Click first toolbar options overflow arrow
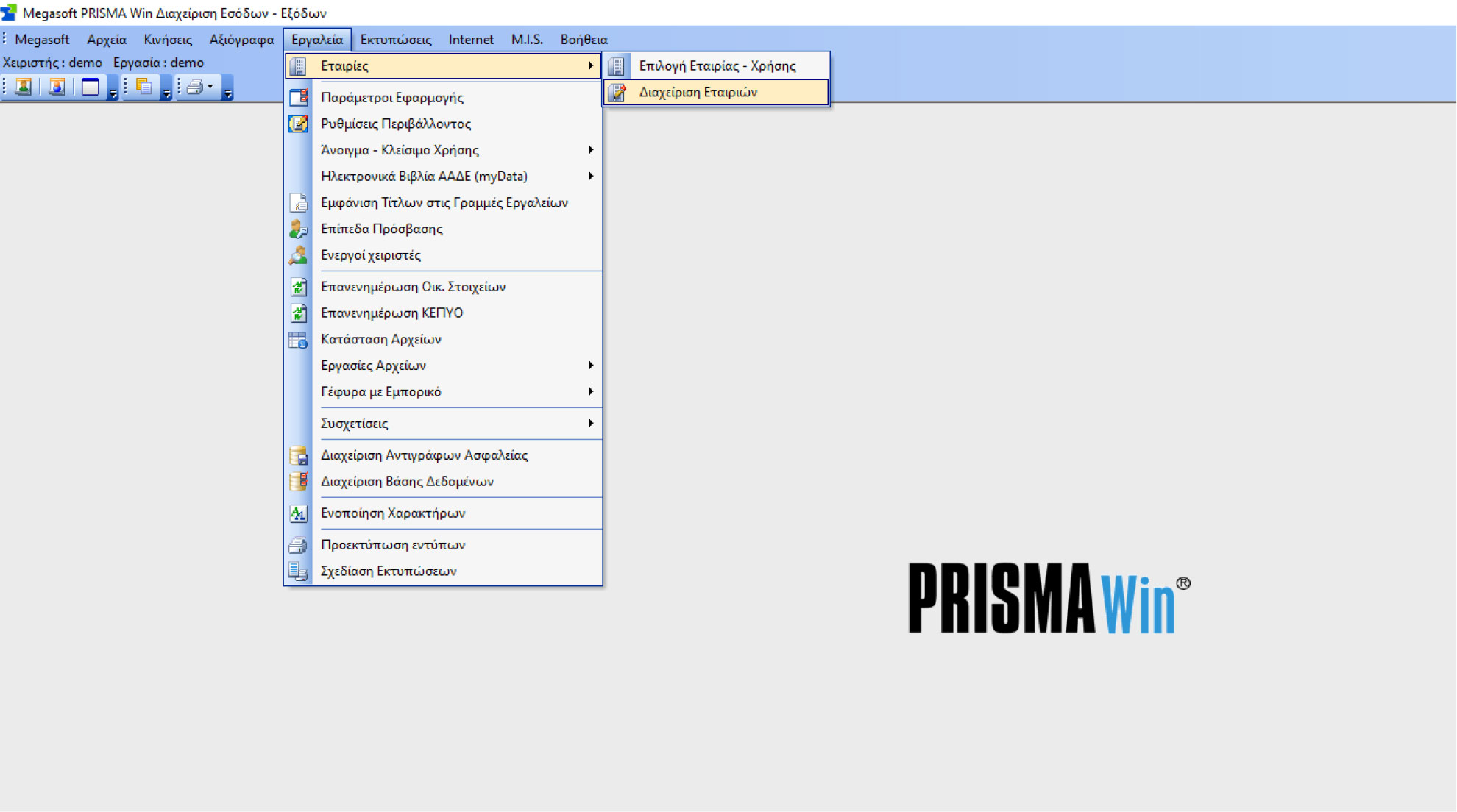The width and height of the screenshot is (1457, 812). (113, 93)
